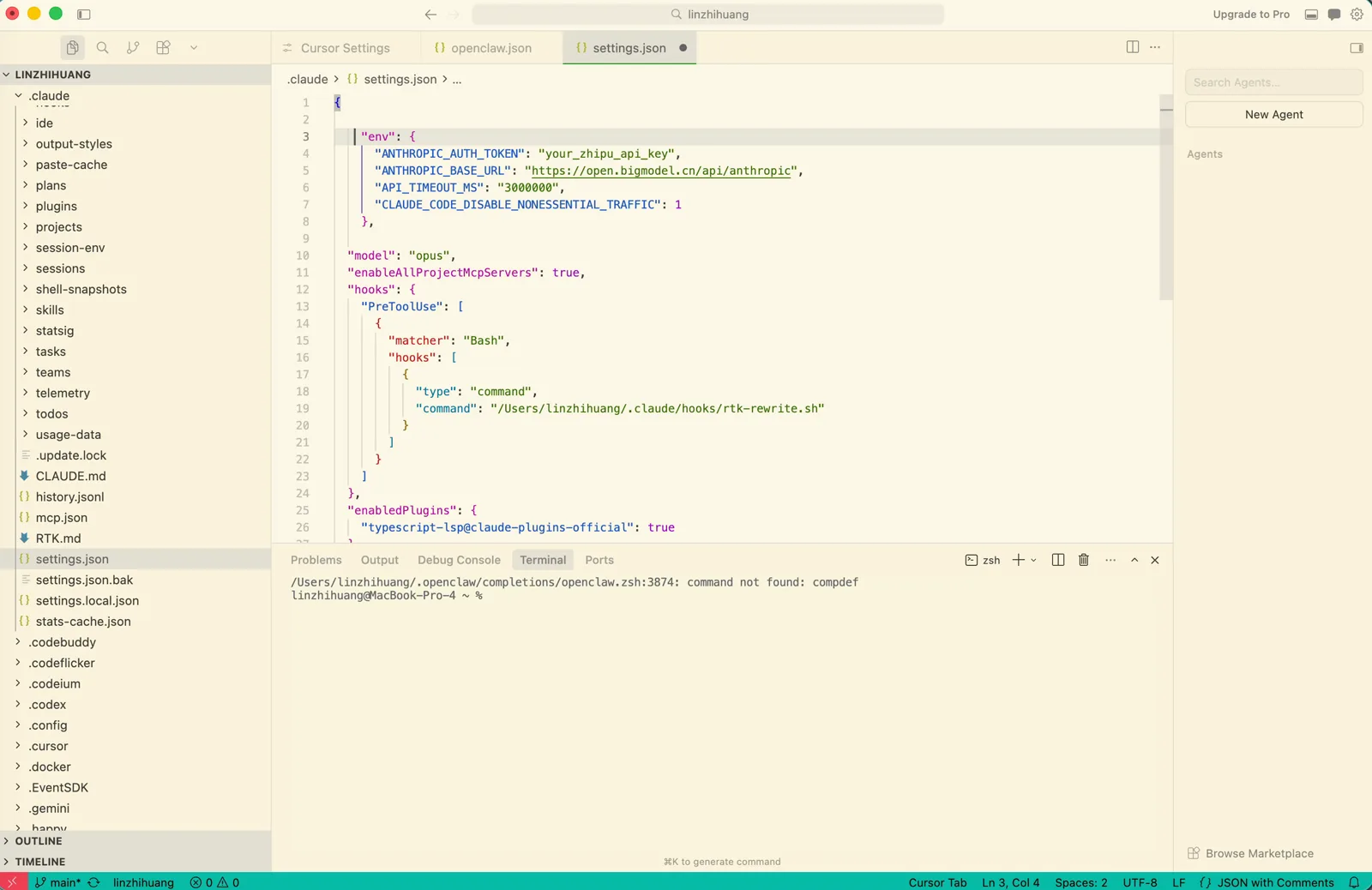Click settings.json in the breadcrumb
Viewport: 1372px width, 890px height.
(x=400, y=79)
